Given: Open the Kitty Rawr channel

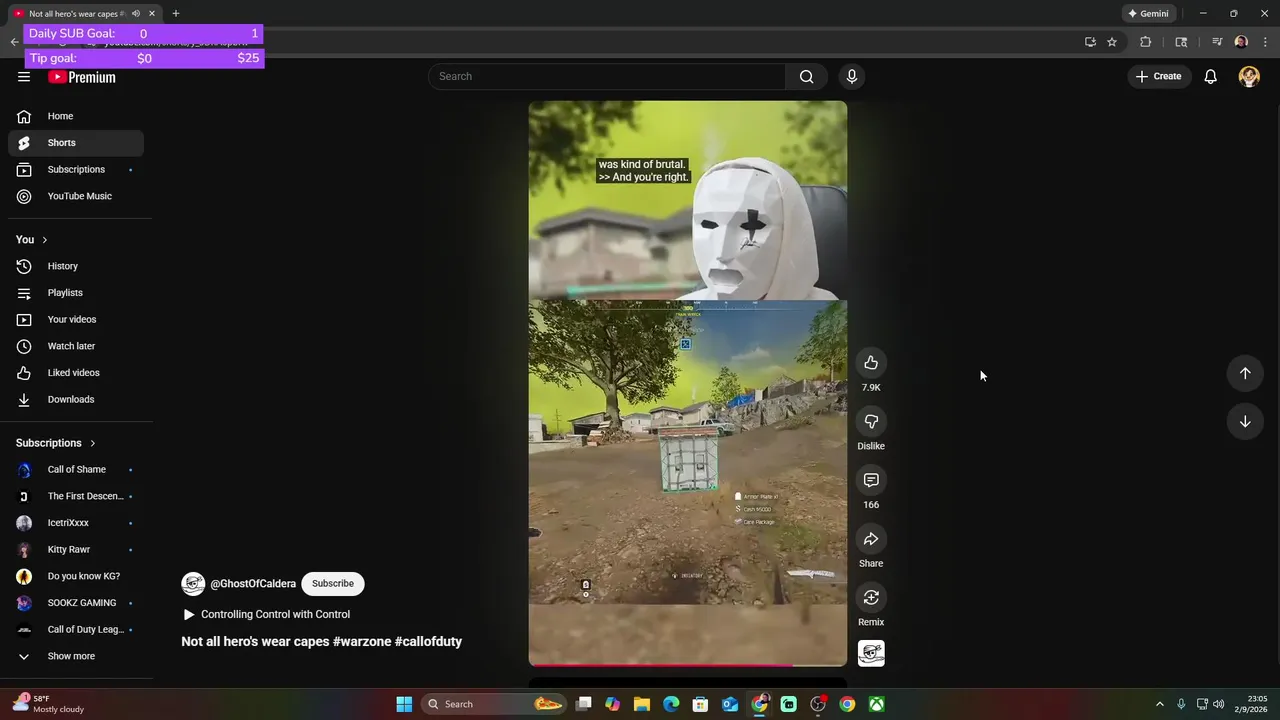Looking at the screenshot, I should click(76, 550).
